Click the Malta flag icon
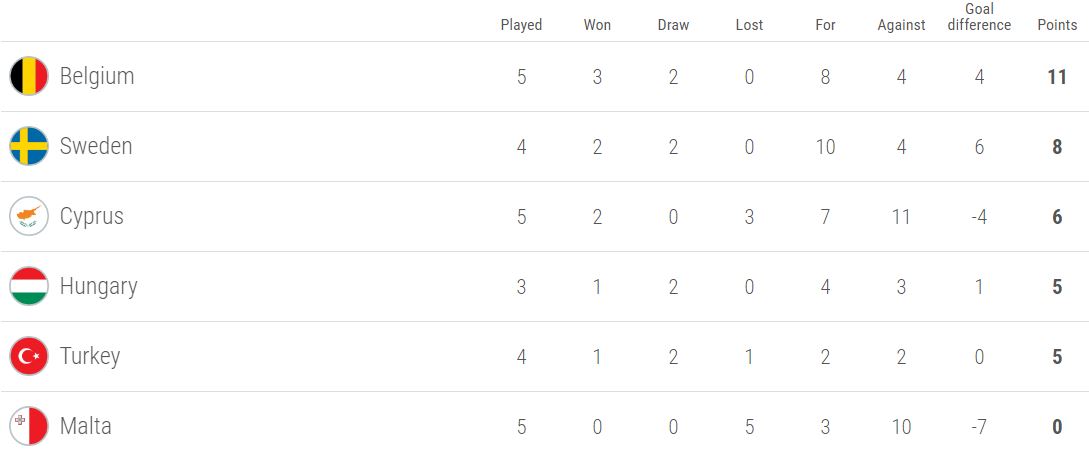This screenshot has height=453, width=1089. point(28,426)
